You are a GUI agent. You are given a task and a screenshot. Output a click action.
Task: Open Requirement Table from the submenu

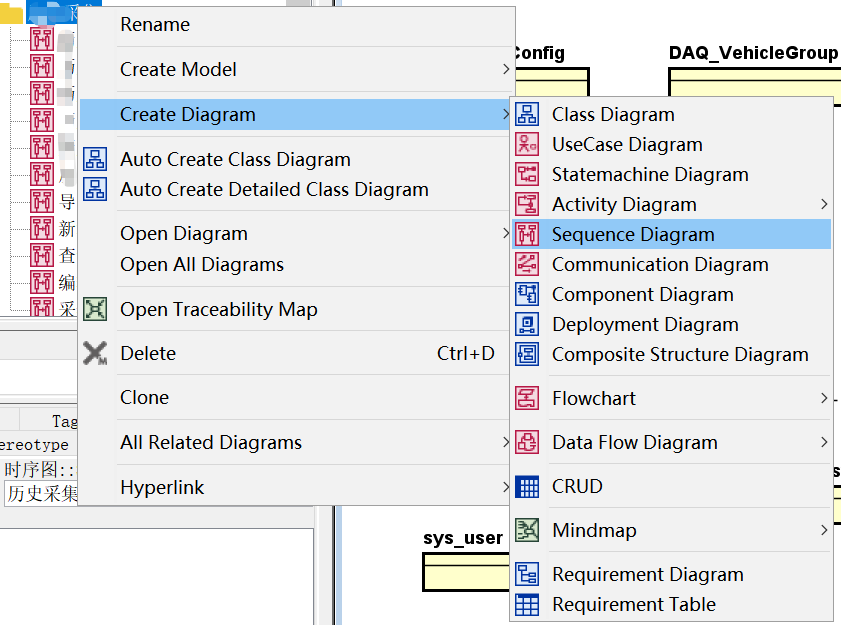pos(633,605)
